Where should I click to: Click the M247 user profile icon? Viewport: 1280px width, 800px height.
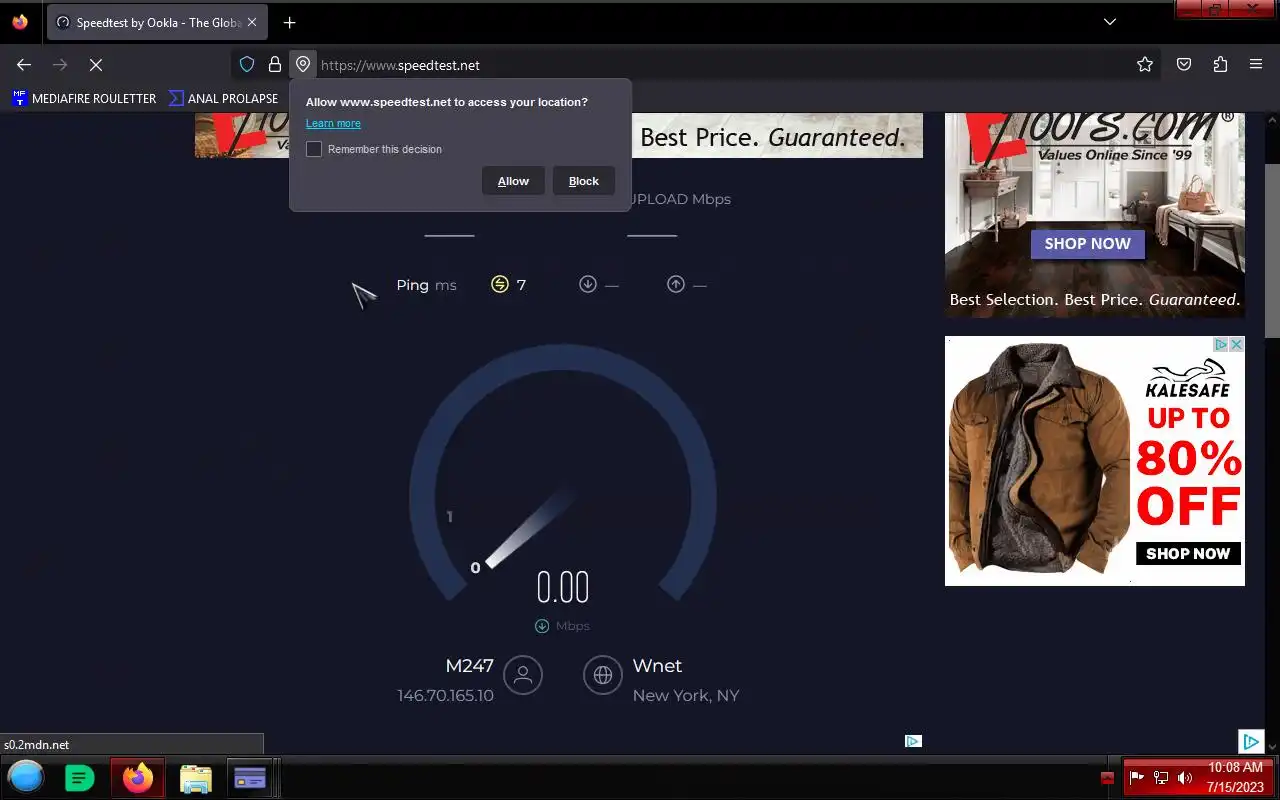pos(523,675)
